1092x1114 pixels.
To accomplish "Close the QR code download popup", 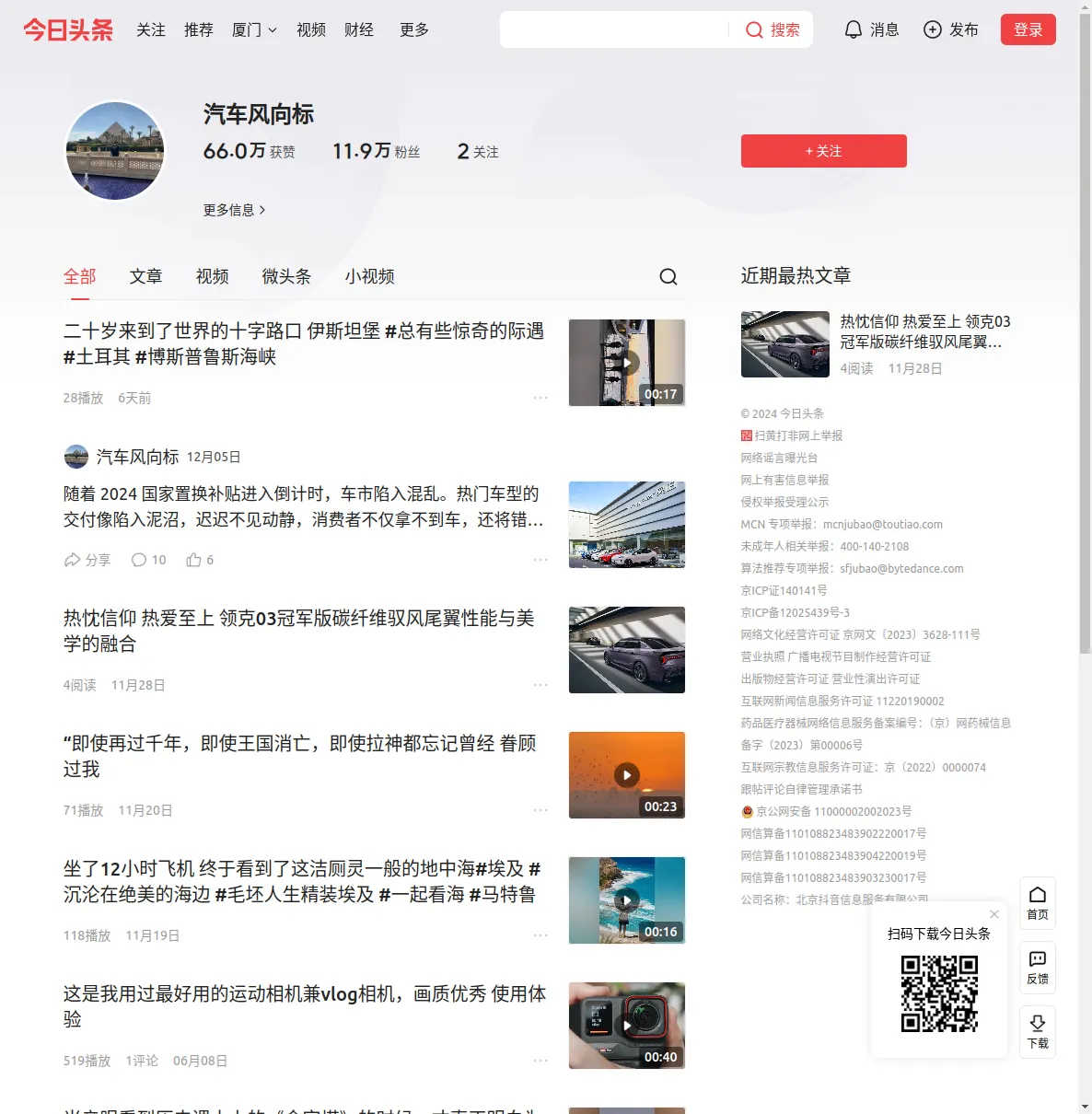I will (994, 914).
